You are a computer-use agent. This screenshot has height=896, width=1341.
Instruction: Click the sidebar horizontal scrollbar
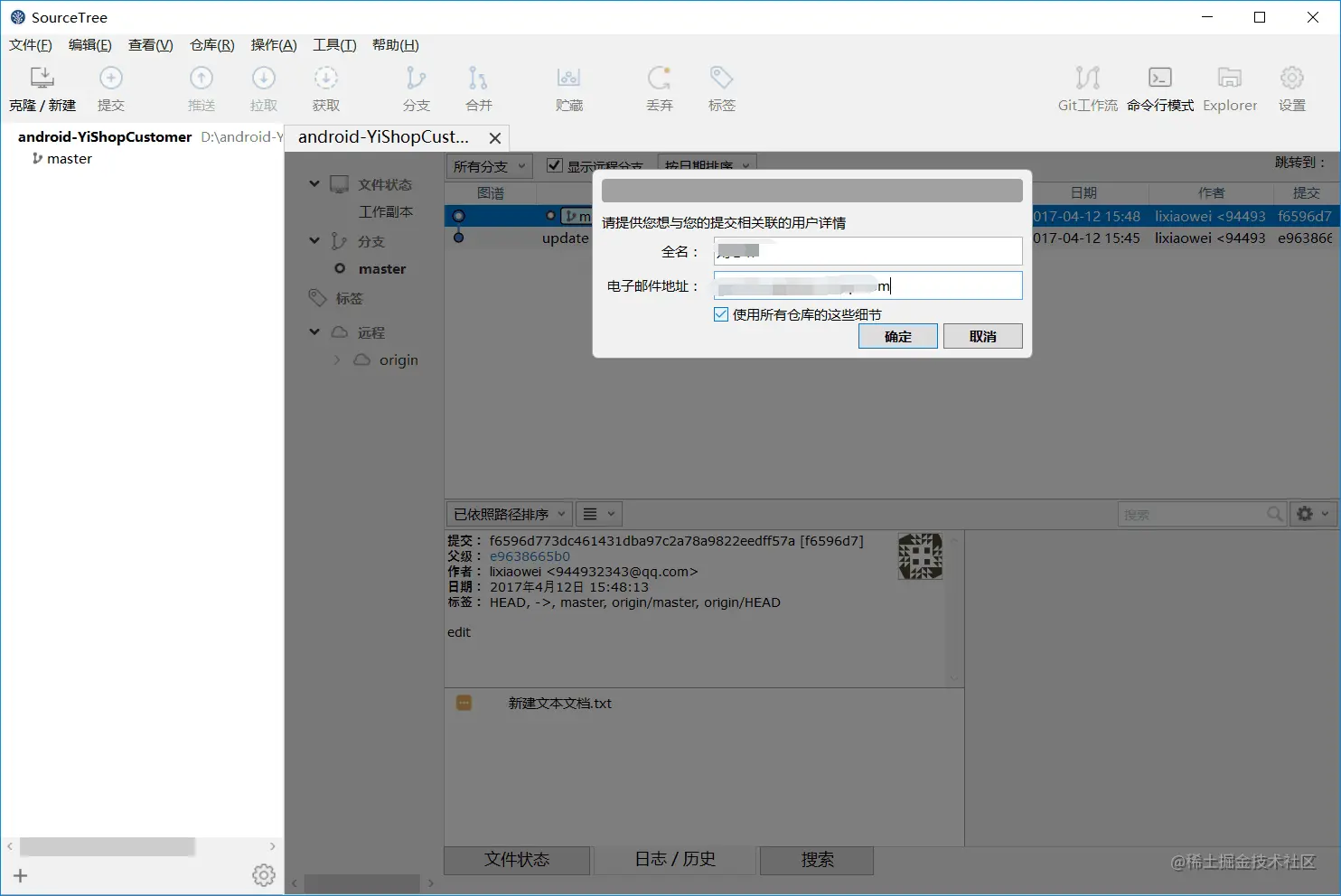tap(108, 846)
